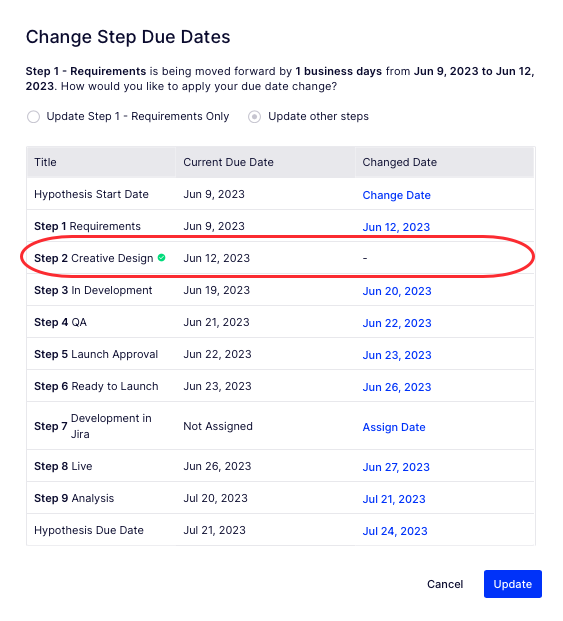Click the Changed Date column header

pyautogui.click(x=399, y=162)
